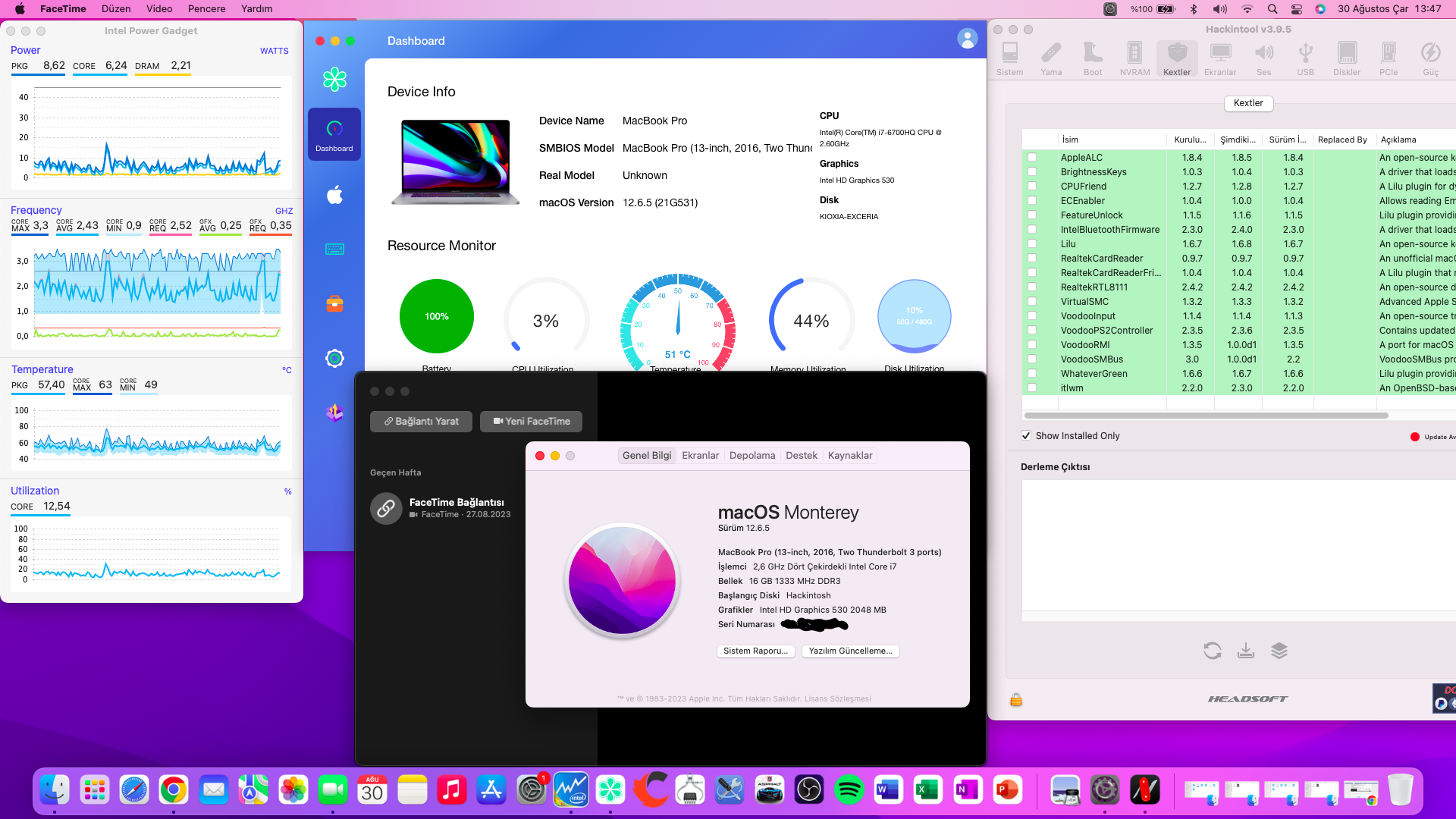Toggle the CPUFriend kext checkbox
Image resolution: width=1456 pixels, height=819 pixels.
click(1032, 187)
